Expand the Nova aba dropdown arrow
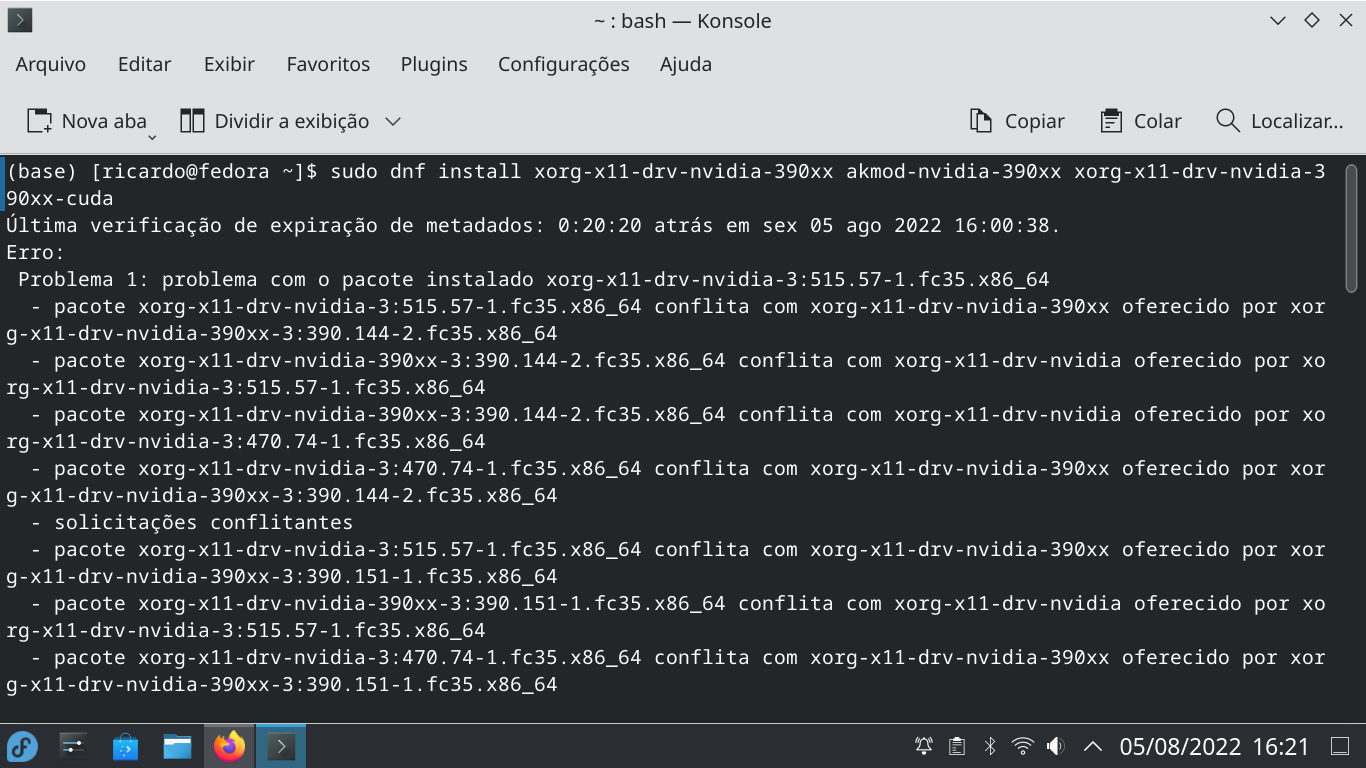1366x768 pixels. click(x=153, y=136)
